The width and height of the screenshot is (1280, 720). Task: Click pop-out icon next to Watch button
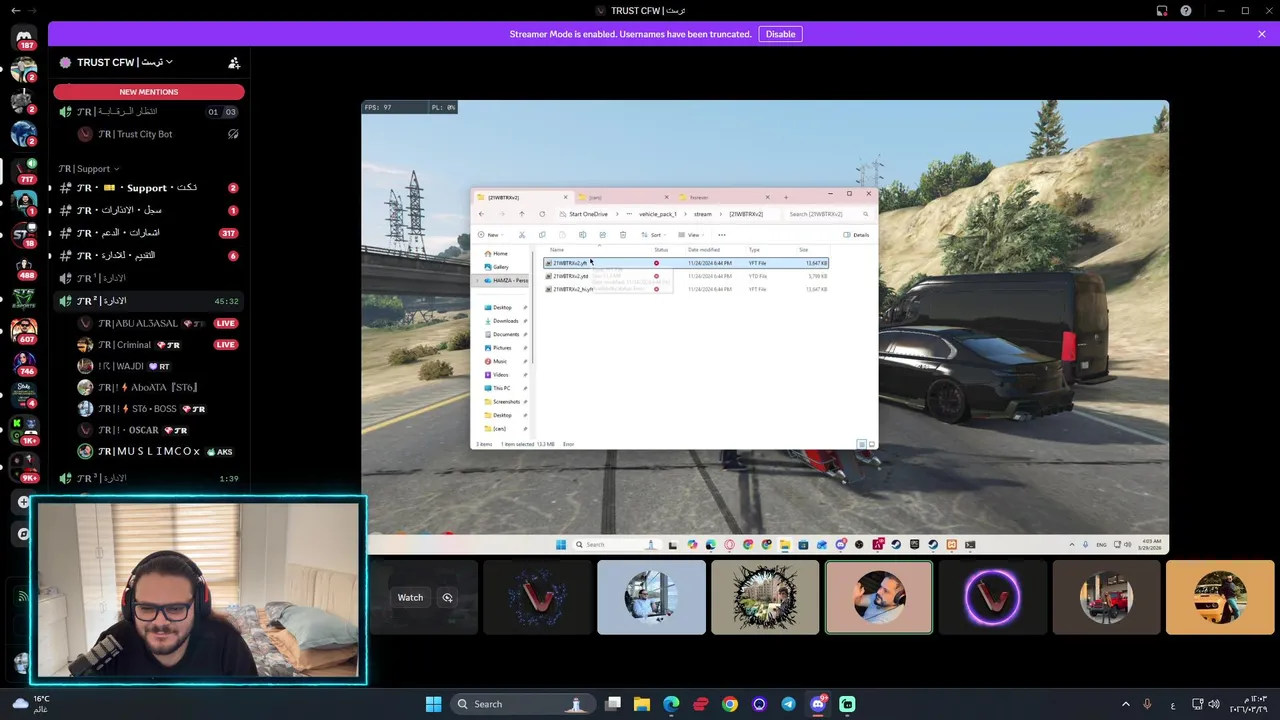(x=447, y=597)
